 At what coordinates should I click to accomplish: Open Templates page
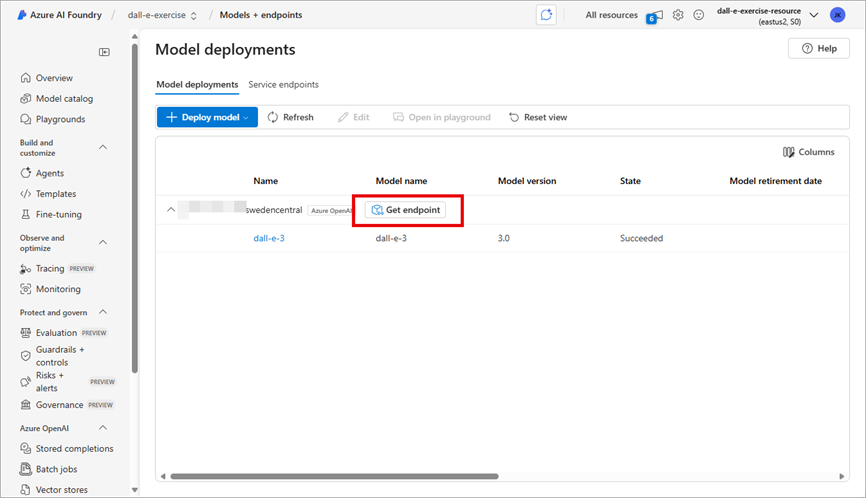56,194
